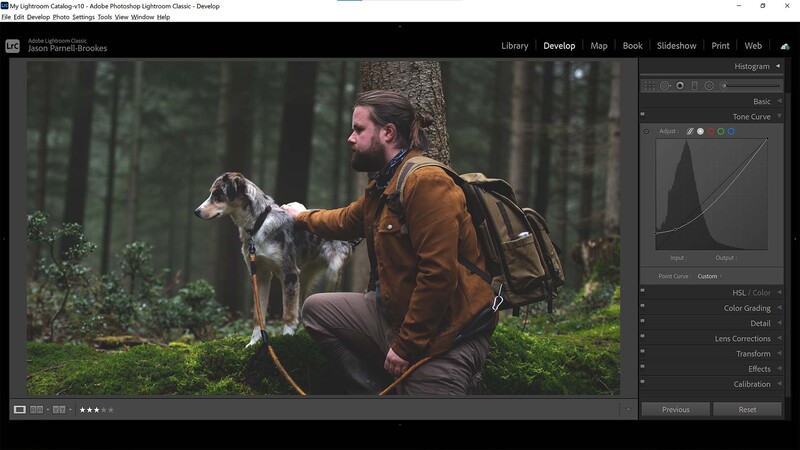
Task: Choose the parametric curve adjust icon
Action: tap(690, 131)
